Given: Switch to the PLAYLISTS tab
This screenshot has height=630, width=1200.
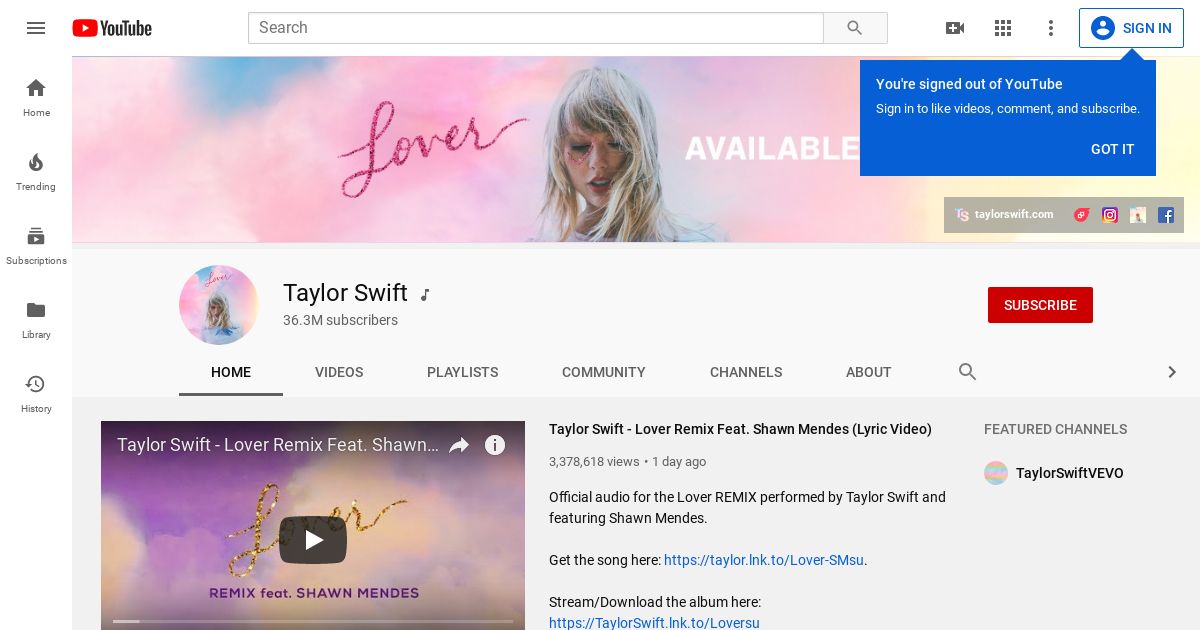Looking at the screenshot, I should tap(462, 372).
